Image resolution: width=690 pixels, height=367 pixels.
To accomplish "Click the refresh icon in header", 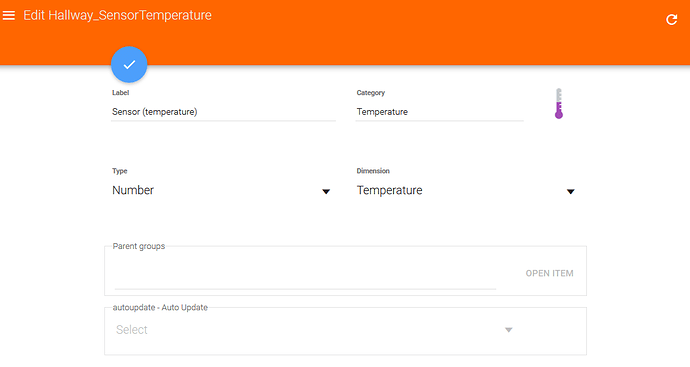I will [672, 19].
